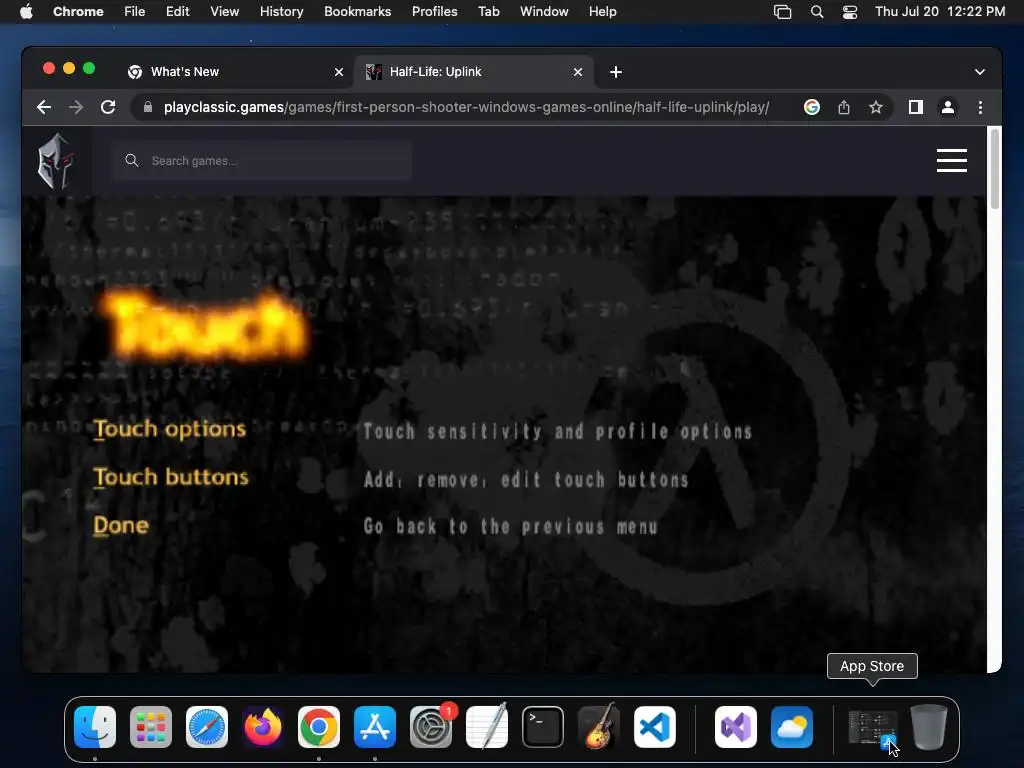Go back to the previous page

tap(44, 107)
